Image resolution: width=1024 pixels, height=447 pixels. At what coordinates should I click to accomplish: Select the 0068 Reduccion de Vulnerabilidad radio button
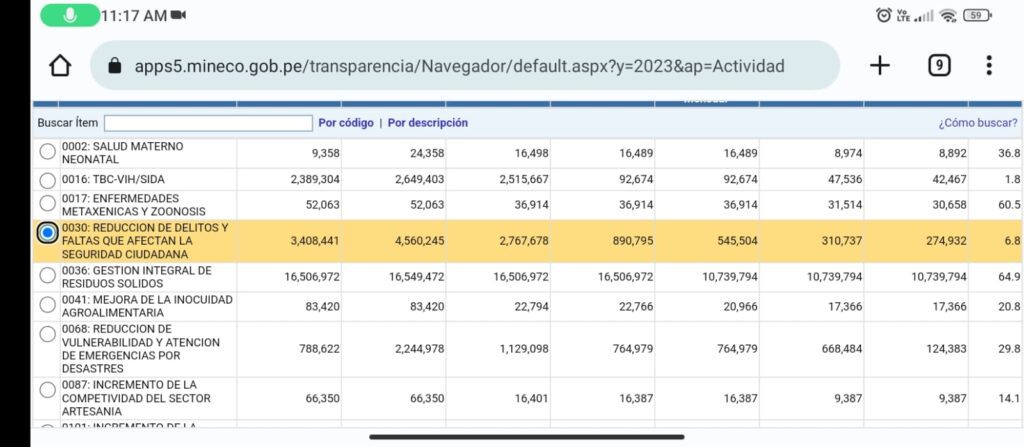(x=47, y=334)
